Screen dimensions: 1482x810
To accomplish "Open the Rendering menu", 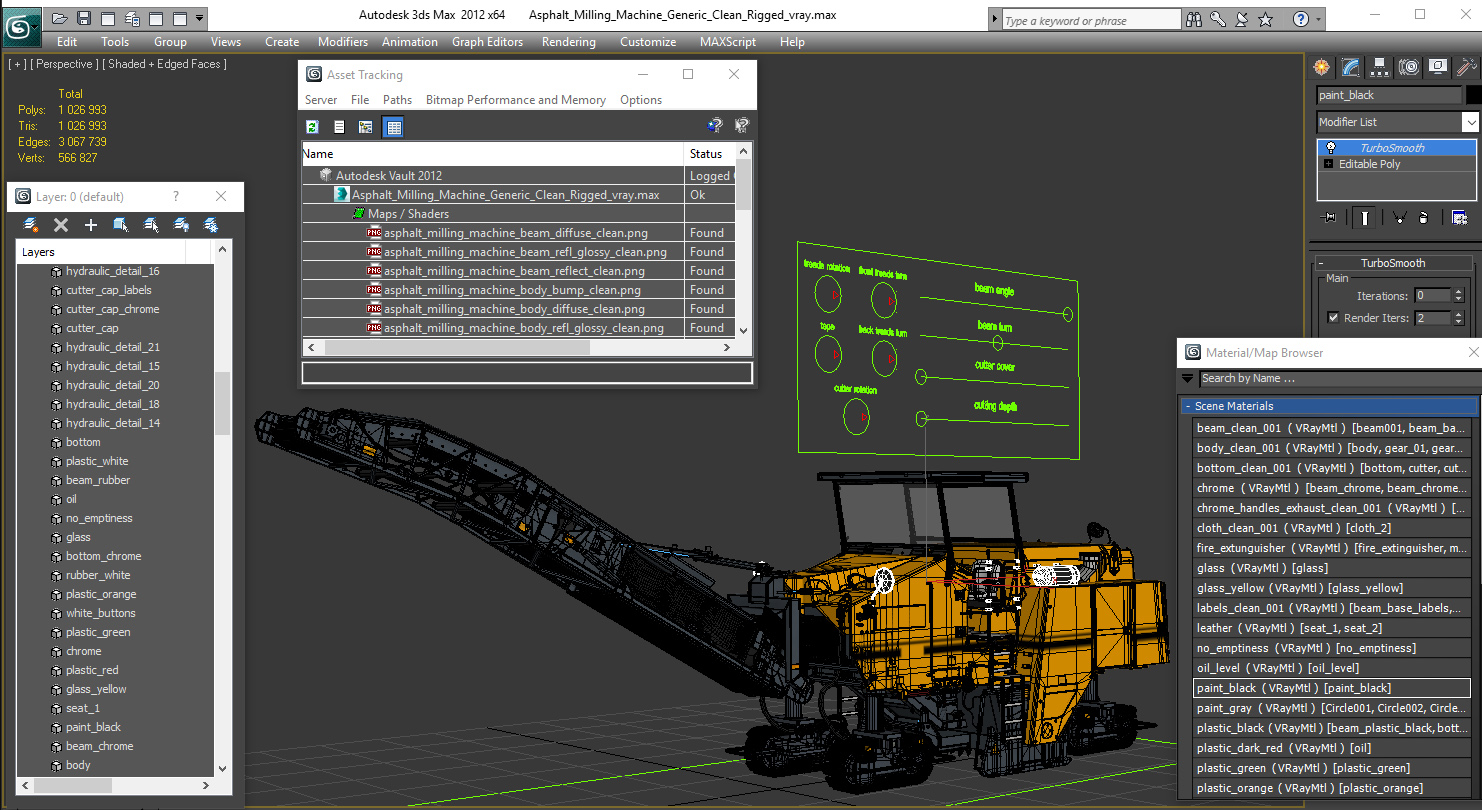I will (568, 42).
